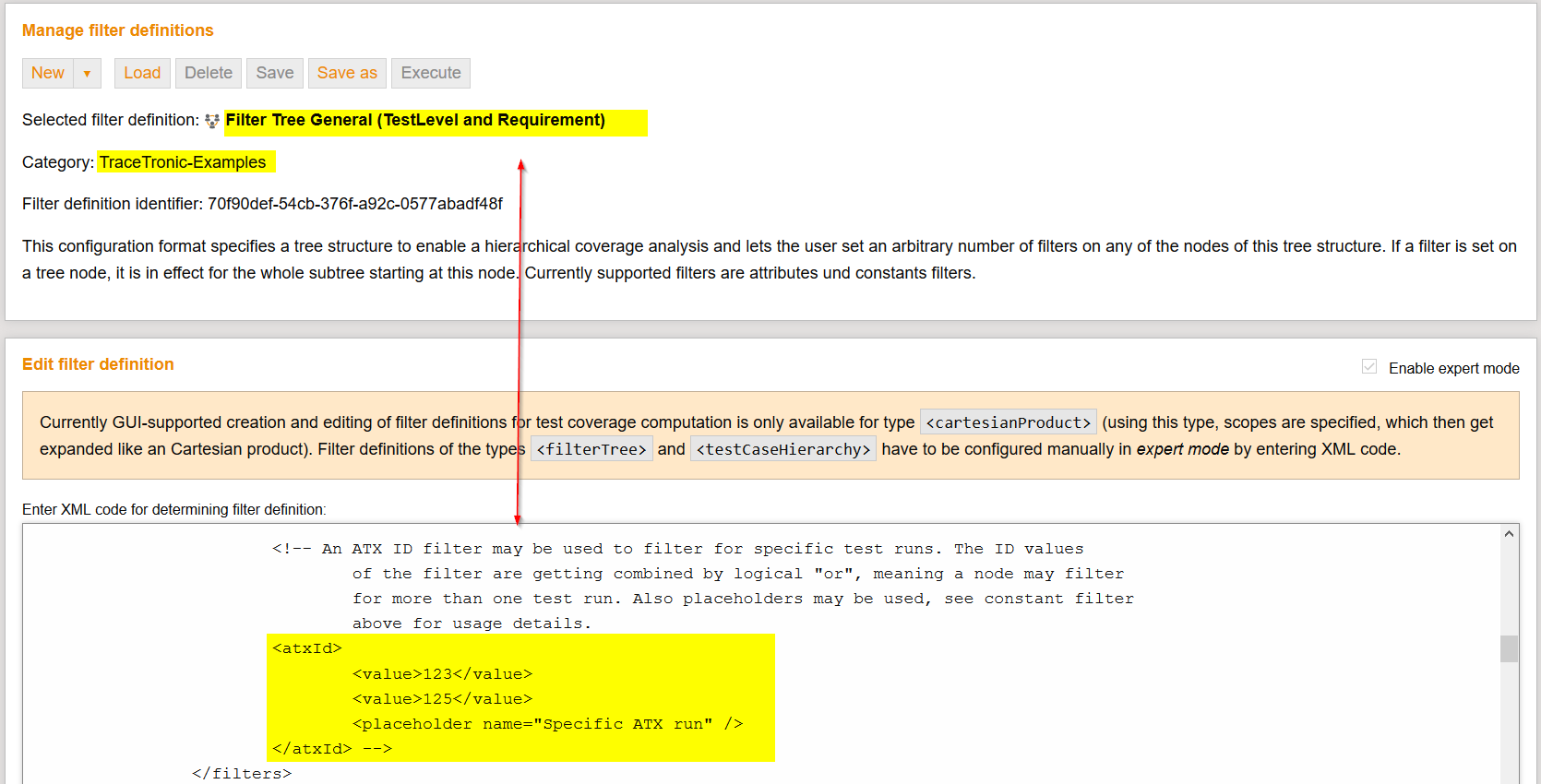Screen dimensions: 1541x784
Task: Click the TraceTronic-Examples category text
Action: (x=183, y=163)
